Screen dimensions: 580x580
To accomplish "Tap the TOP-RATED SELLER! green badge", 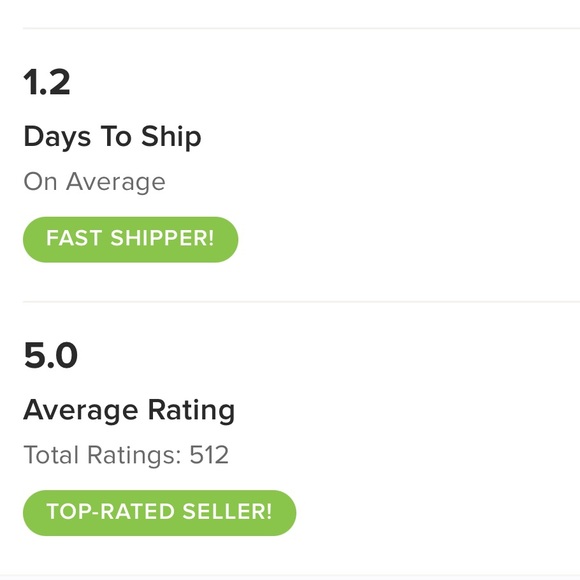I will (159, 513).
